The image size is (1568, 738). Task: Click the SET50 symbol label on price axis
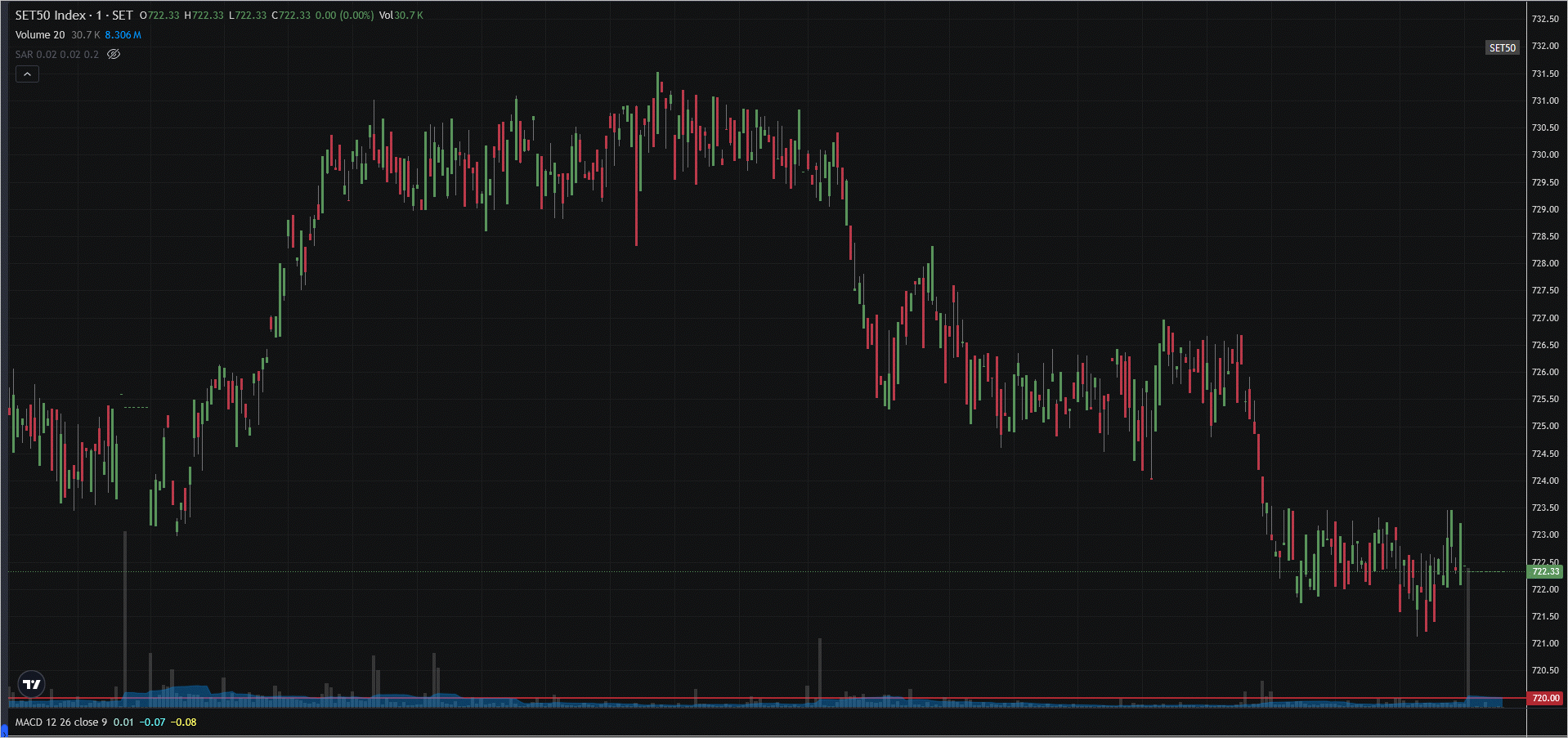pos(1503,48)
